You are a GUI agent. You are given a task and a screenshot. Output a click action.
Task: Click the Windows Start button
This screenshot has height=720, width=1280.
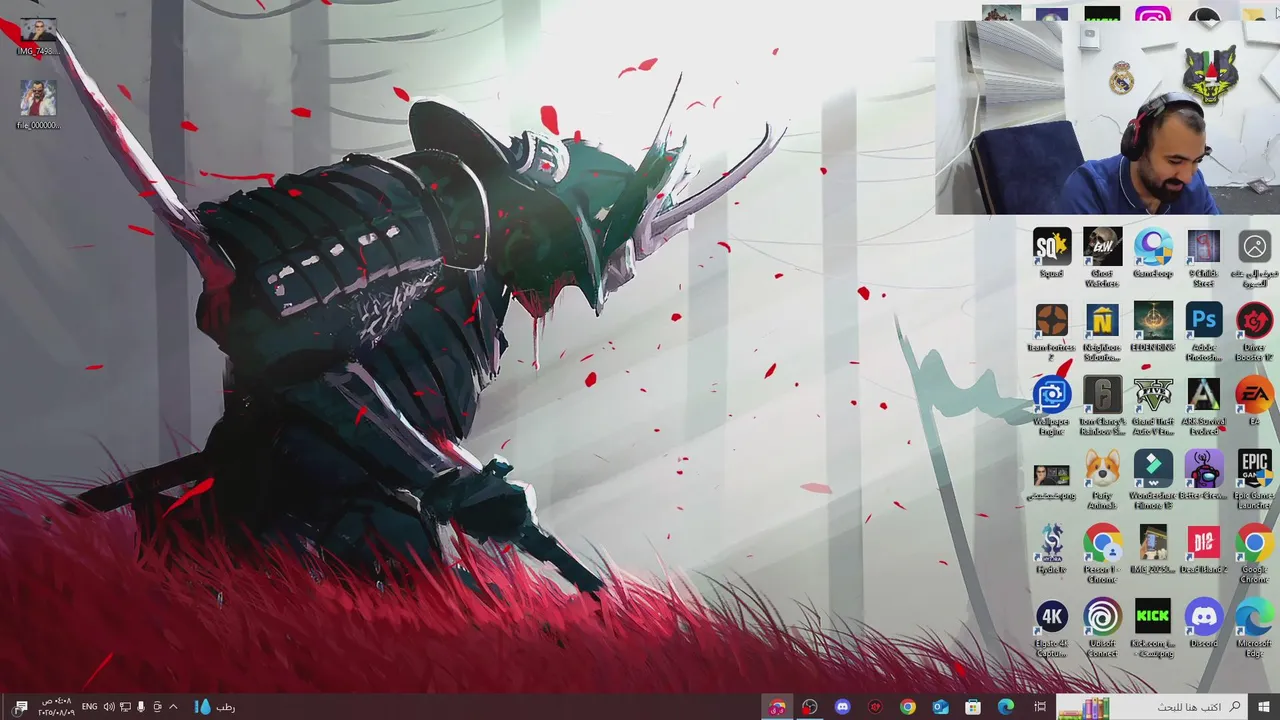1263,707
